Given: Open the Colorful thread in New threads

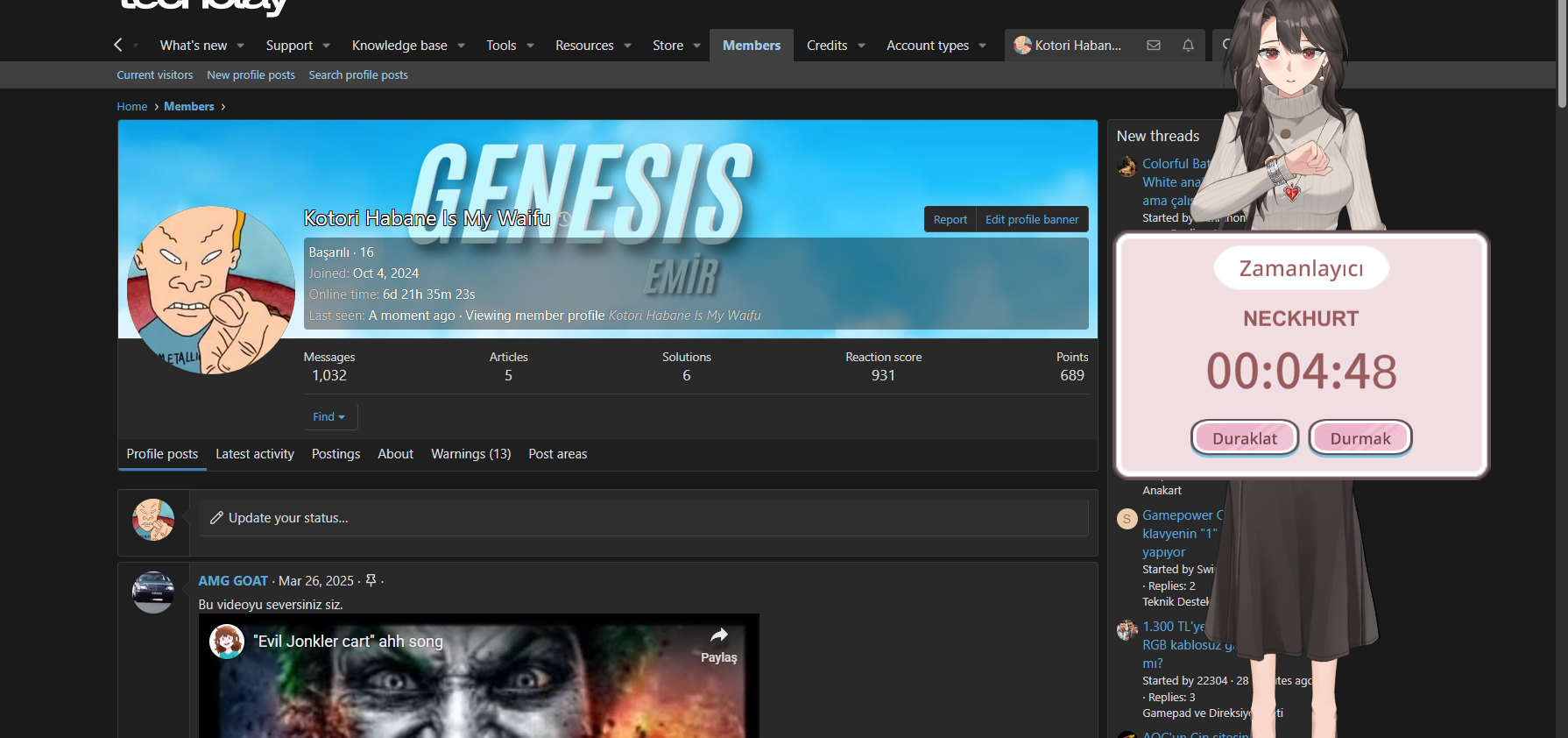Looking at the screenshot, I should click(1177, 182).
